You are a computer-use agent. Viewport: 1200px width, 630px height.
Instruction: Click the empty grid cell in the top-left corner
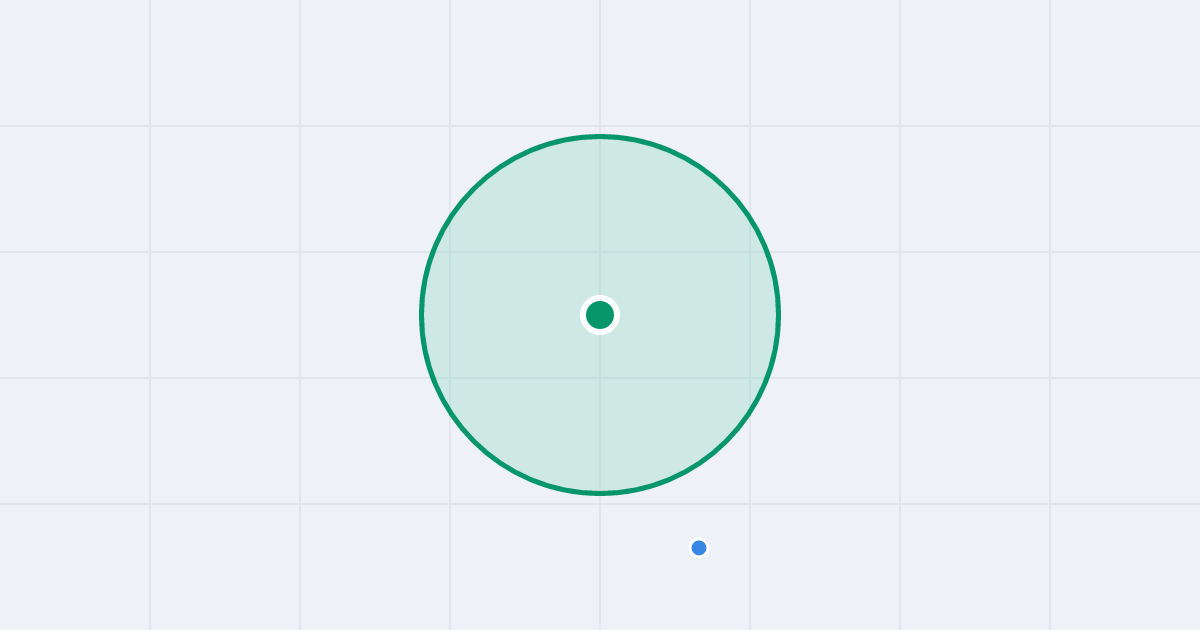click(75, 63)
